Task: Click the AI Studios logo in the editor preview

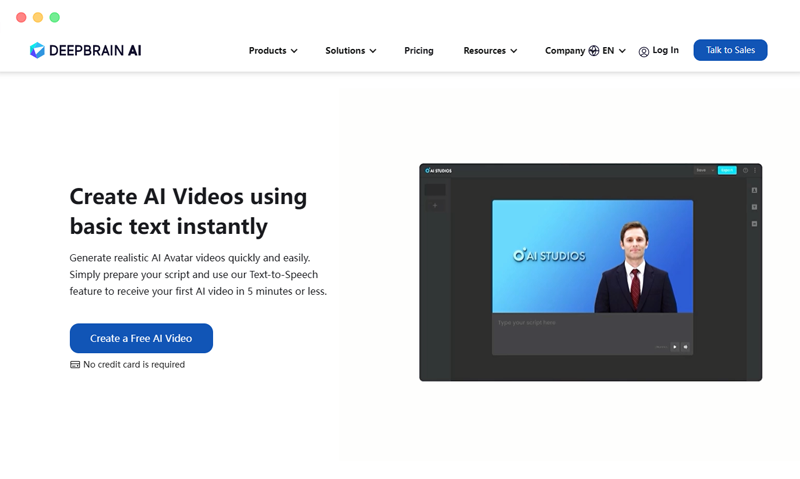Action: tap(439, 171)
